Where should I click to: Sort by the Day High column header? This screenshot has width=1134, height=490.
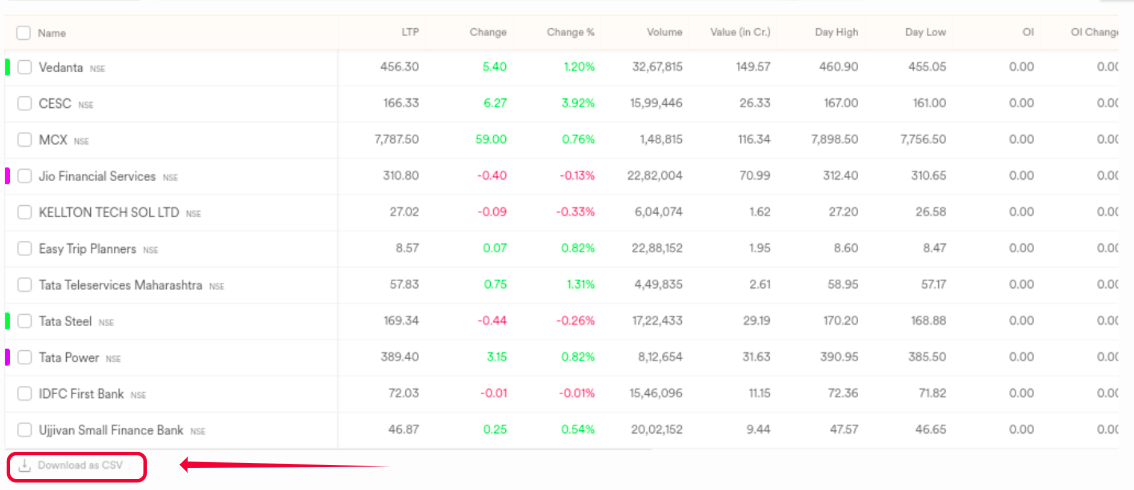(836, 32)
